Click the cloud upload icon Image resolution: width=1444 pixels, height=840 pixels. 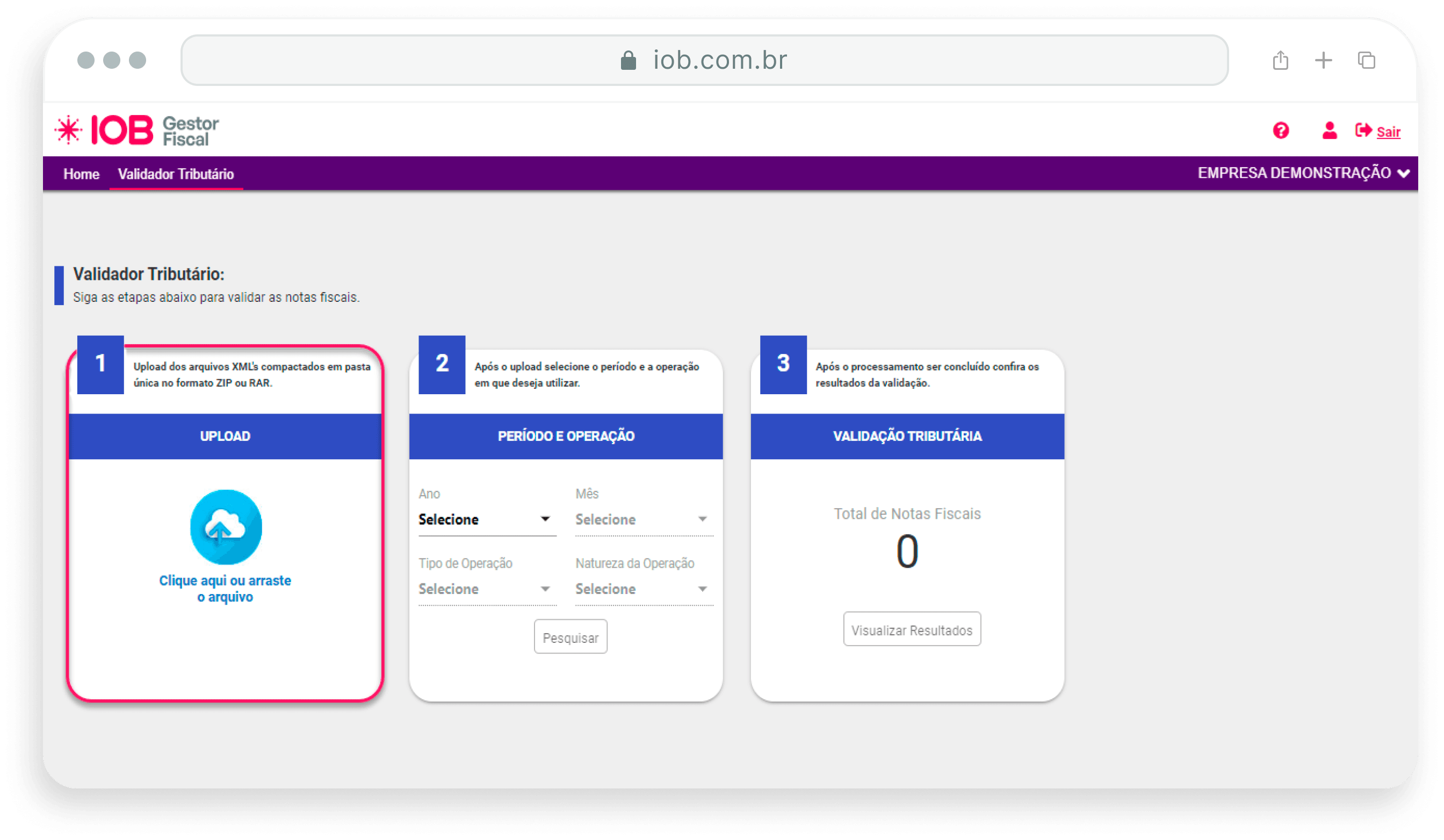tap(226, 526)
